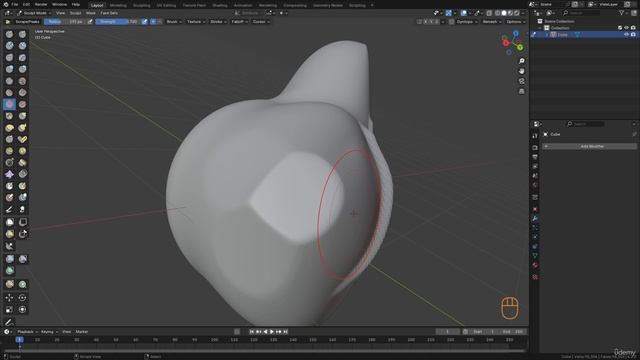Select the Annotate tool
Image resolution: width=640 pixels, height=360 pixels.
click(9, 322)
